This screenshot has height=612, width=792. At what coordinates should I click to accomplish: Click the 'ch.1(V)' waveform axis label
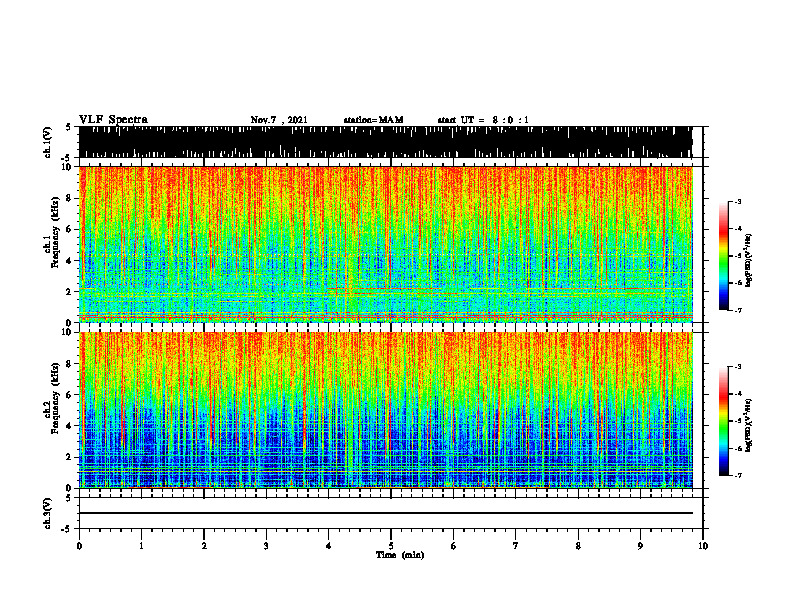(x=48, y=142)
